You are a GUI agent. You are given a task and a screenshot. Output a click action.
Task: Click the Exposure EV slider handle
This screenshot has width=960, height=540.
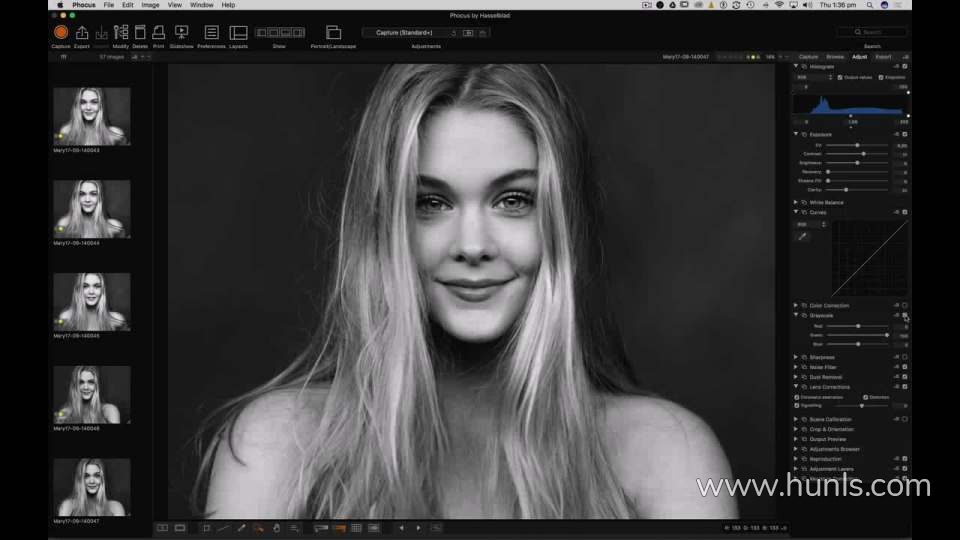[x=857, y=145]
